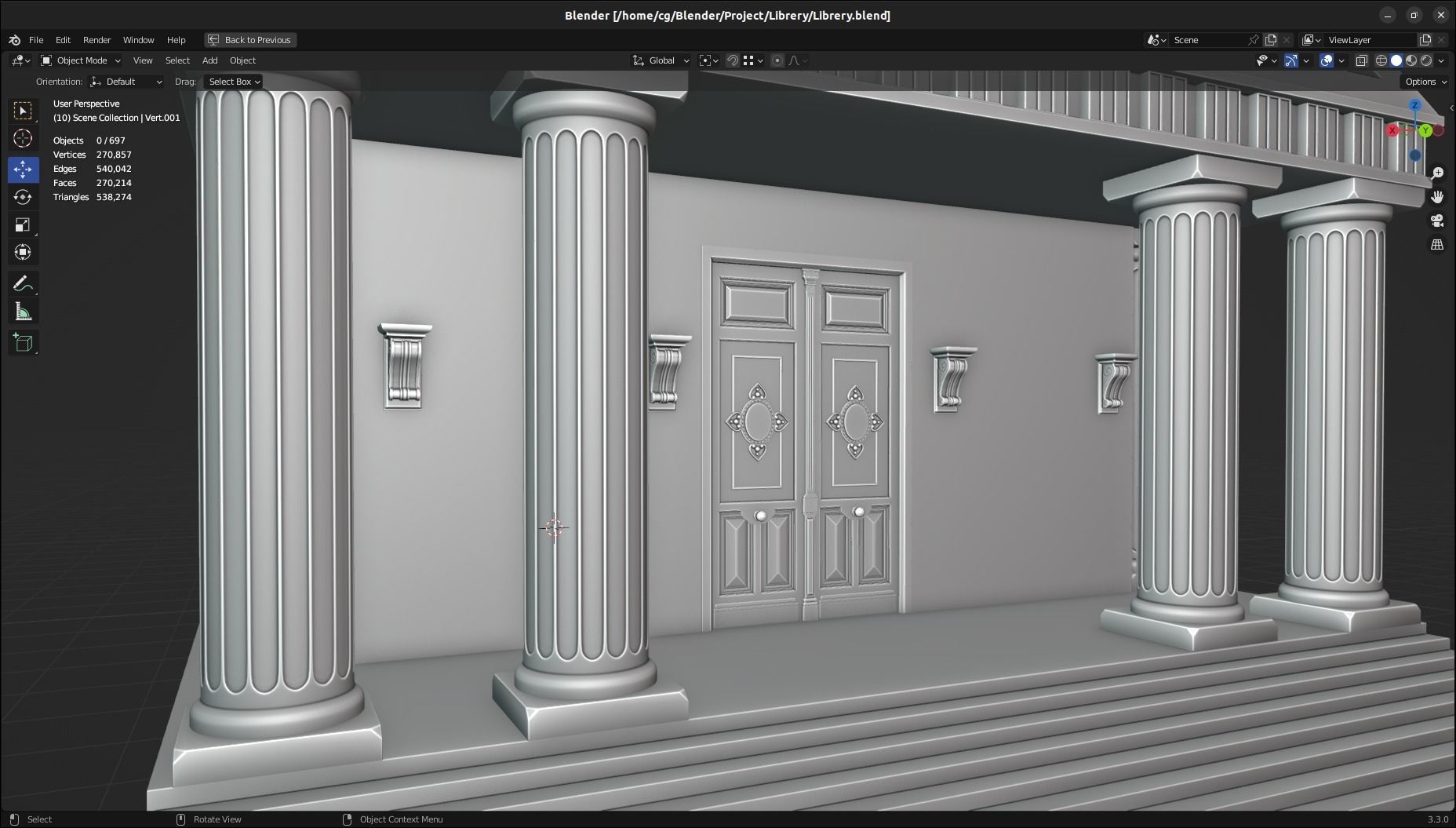Select the Rotate tool
This screenshot has width=1456, height=828.
point(23,197)
